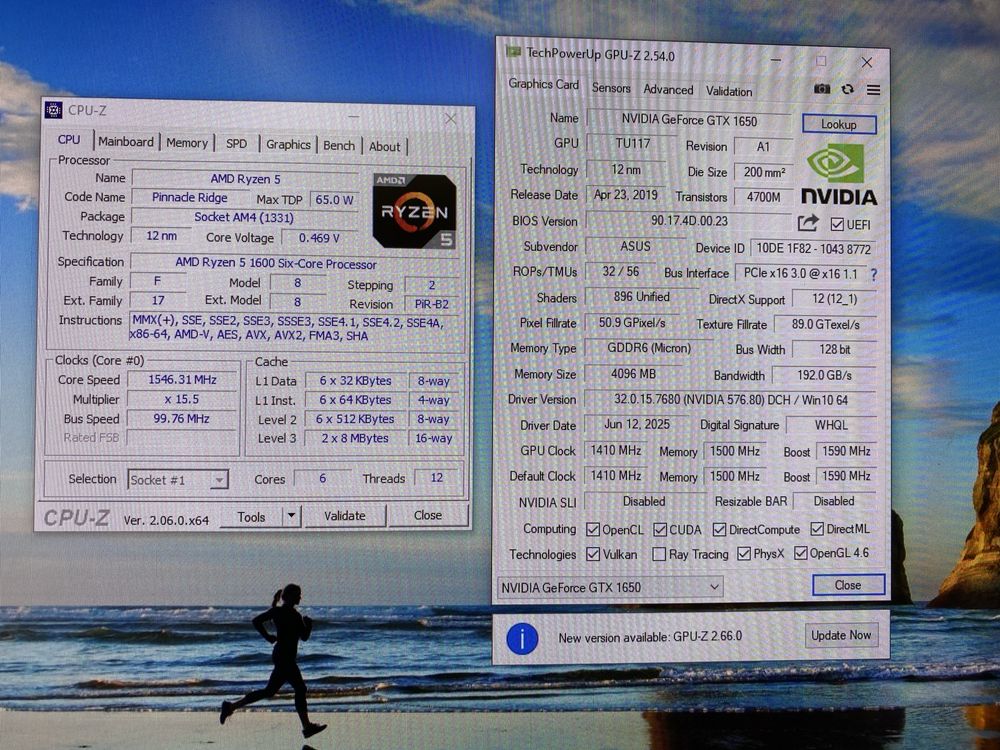
Task: Click the Subvendor value ASUS
Action: click(x=635, y=246)
